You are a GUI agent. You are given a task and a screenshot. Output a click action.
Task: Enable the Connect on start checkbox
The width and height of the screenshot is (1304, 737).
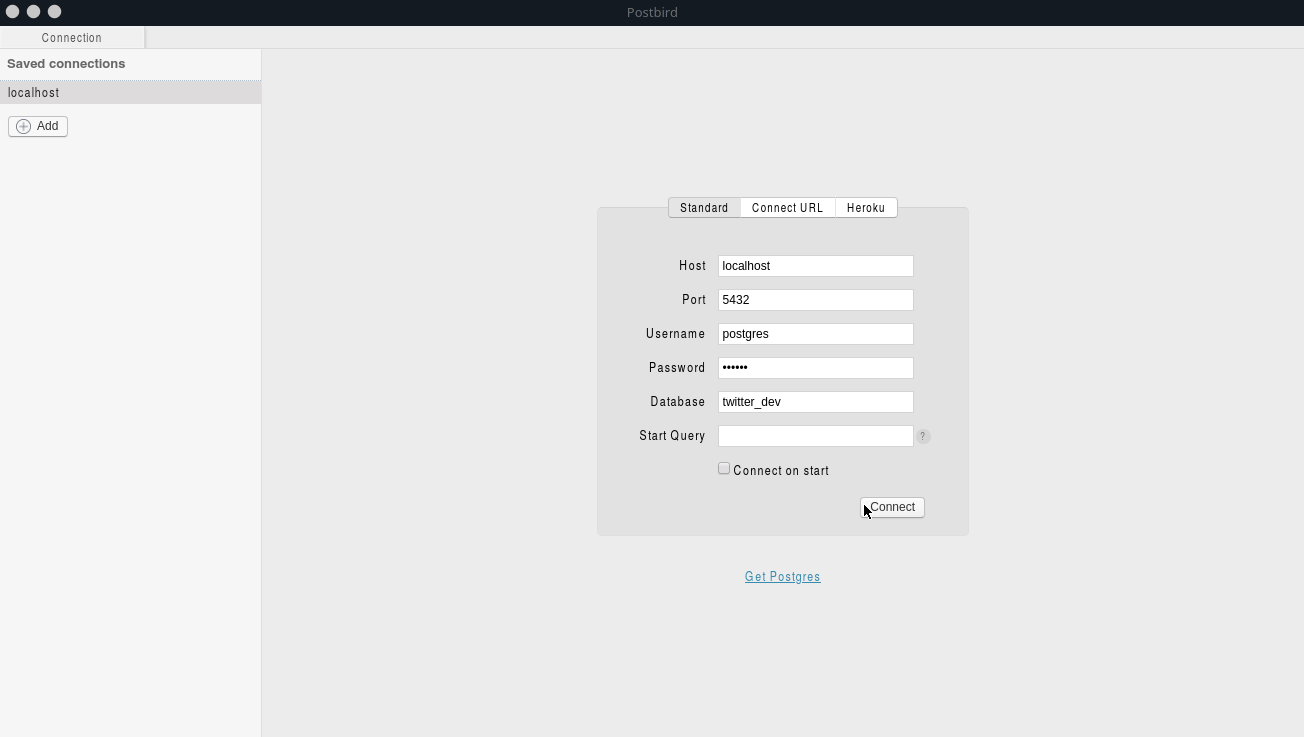(x=723, y=468)
